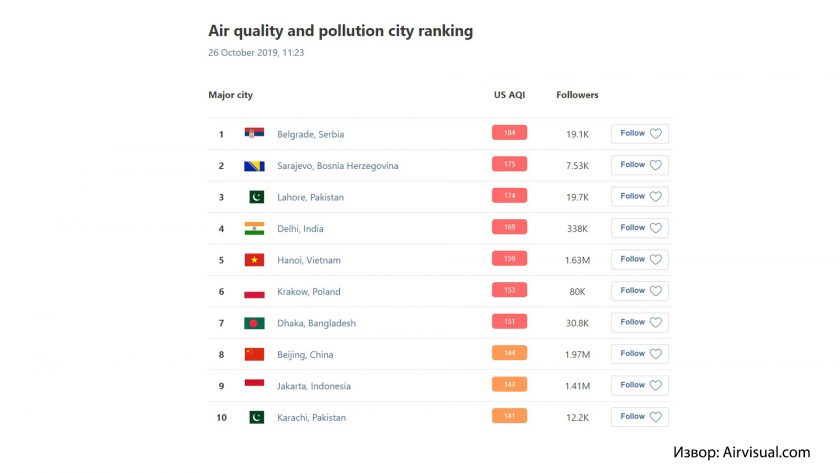
Task: Click the orange 144 AQI badge
Action: tap(509, 353)
